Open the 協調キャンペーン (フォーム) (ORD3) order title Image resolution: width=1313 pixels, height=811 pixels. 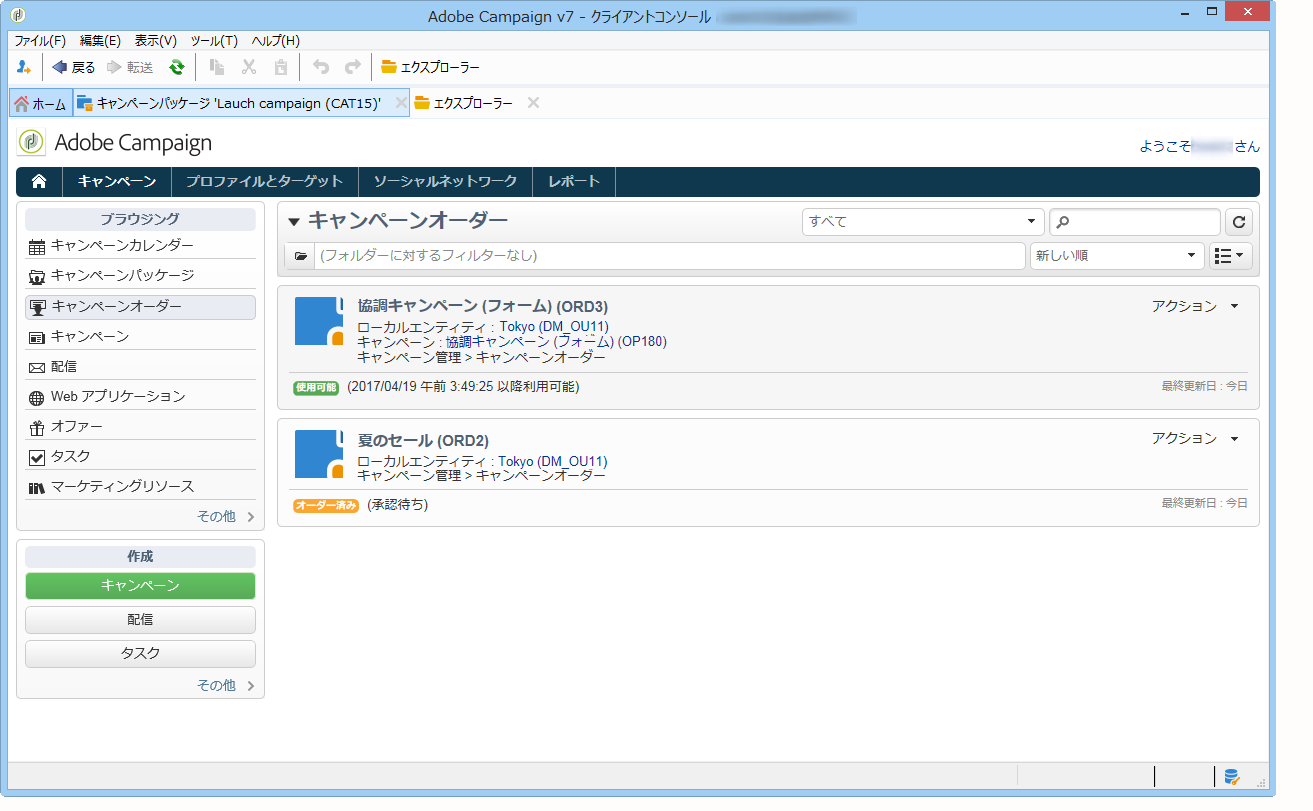tap(482, 306)
